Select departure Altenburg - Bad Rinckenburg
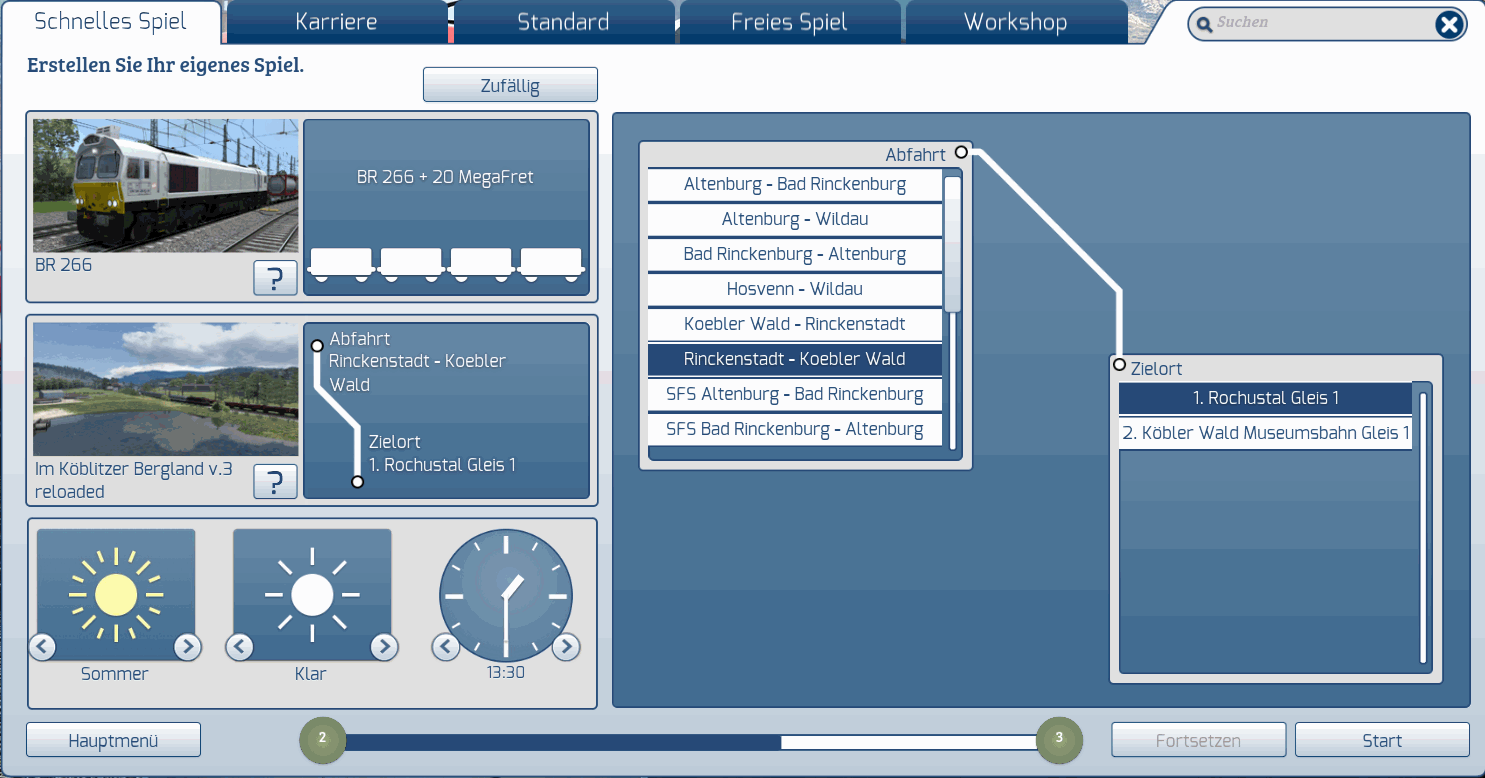This screenshot has width=1485, height=778. pos(795,184)
